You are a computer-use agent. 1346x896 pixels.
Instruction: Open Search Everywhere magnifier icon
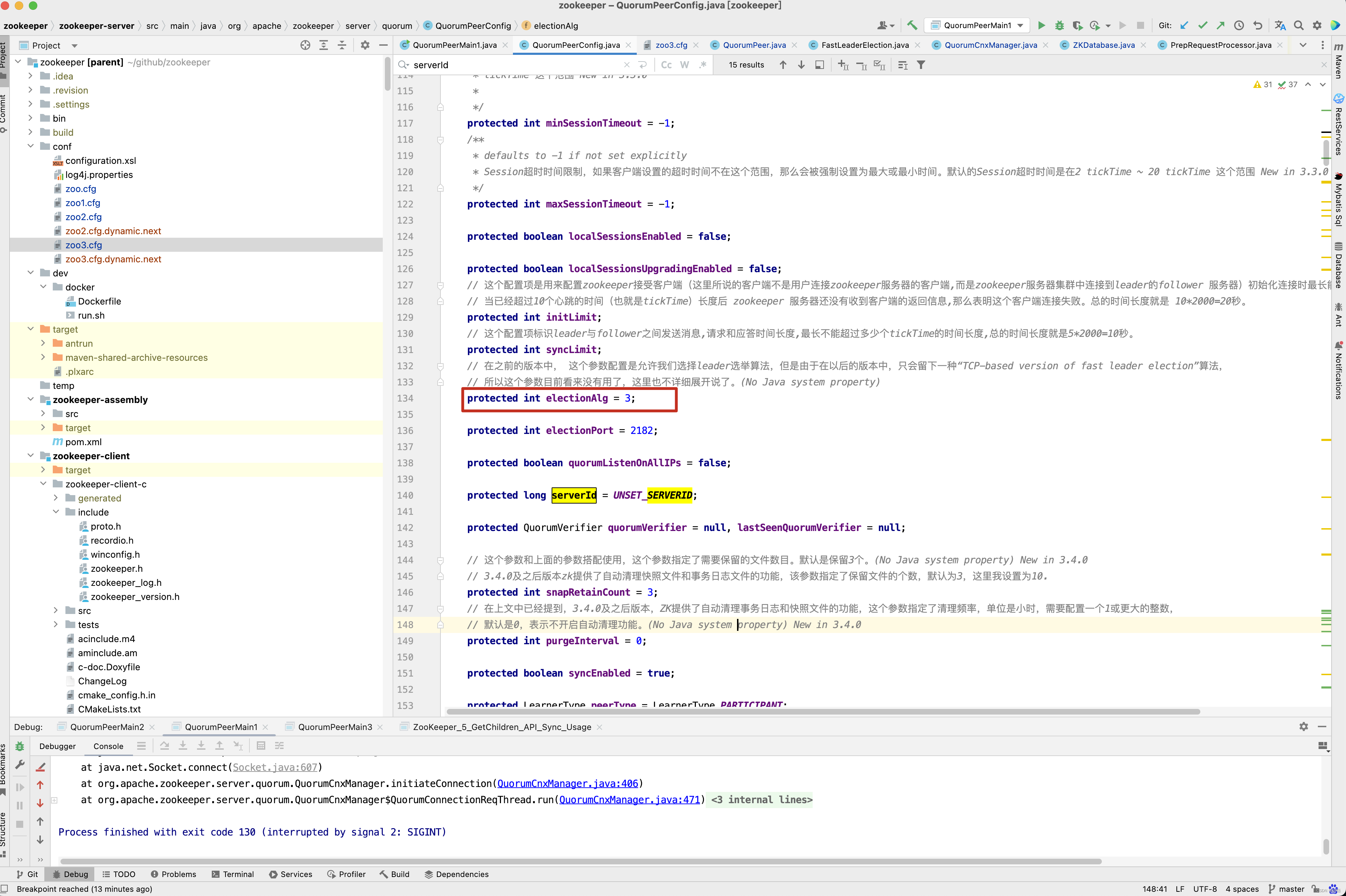[1299, 25]
